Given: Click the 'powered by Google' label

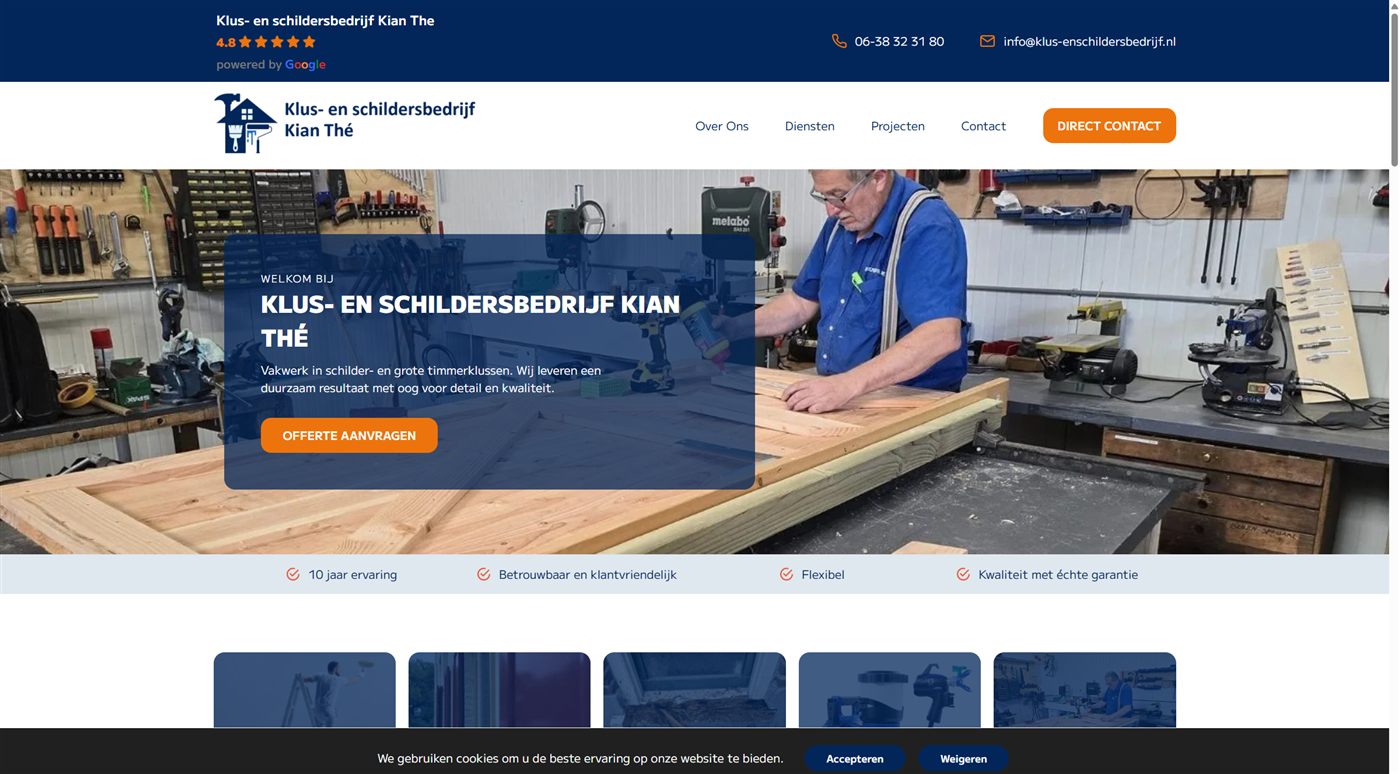Looking at the screenshot, I should pos(271,65).
